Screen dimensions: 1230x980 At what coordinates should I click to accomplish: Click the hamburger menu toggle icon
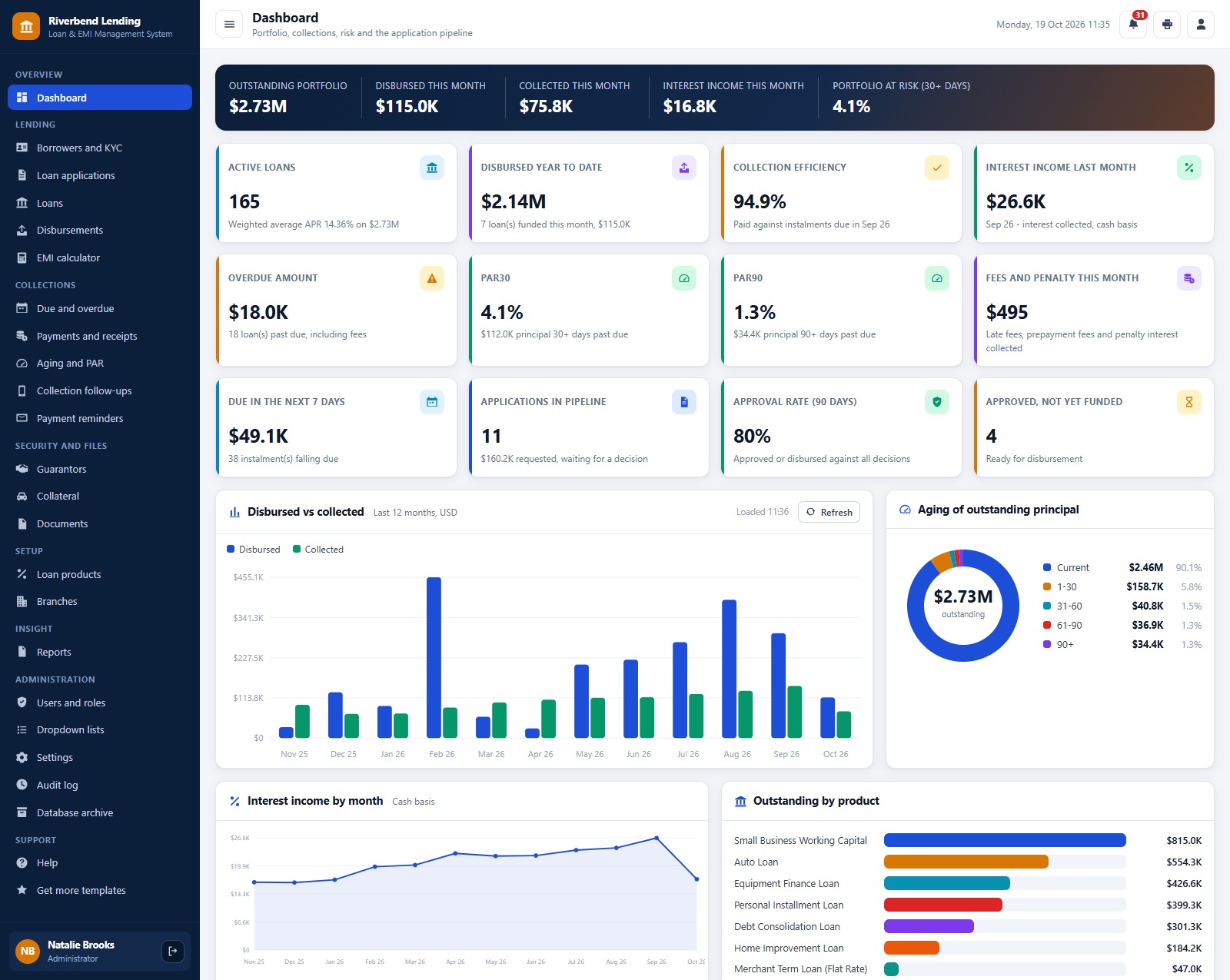pyautogui.click(x=229, y=25)
